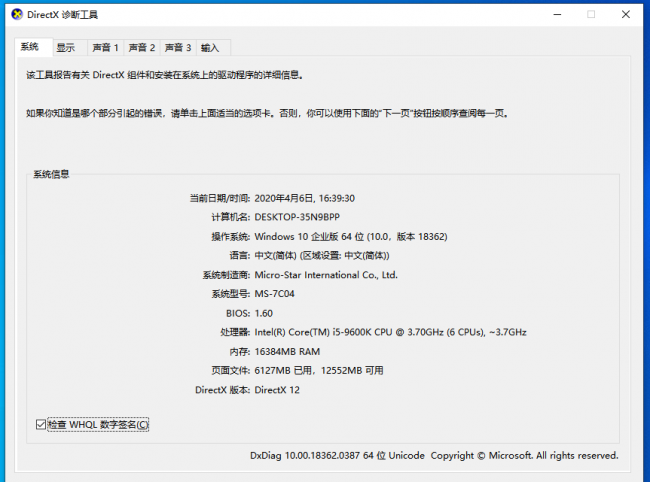
Task: Click the maximize button in title bar
Action: point(591,15)
